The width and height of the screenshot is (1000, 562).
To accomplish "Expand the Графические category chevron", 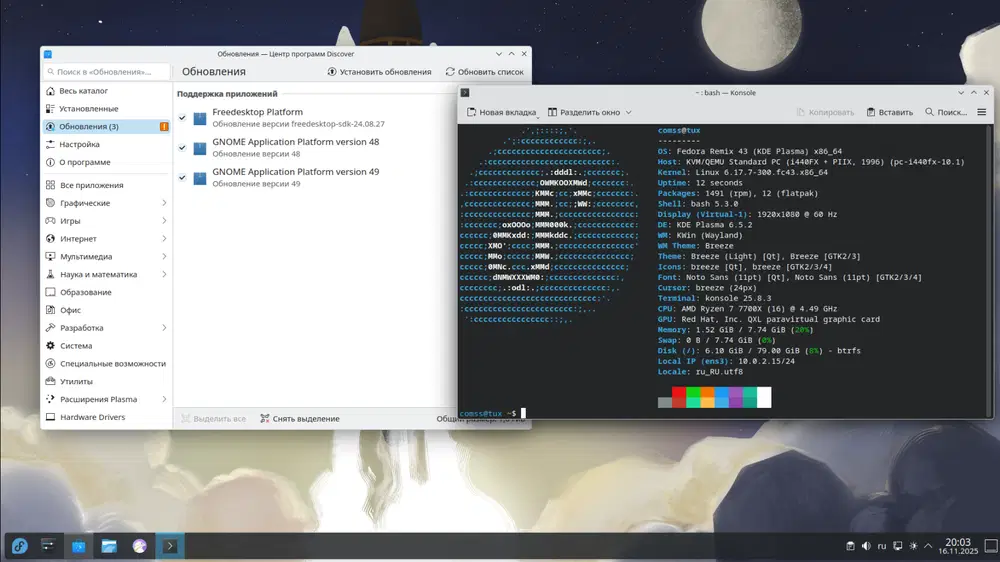I will tap(164, 203).
